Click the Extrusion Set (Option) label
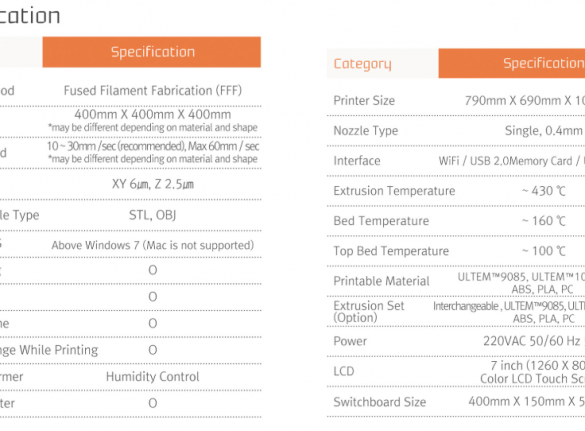This screenshot has height=431, width=585. tap(369, 312)
